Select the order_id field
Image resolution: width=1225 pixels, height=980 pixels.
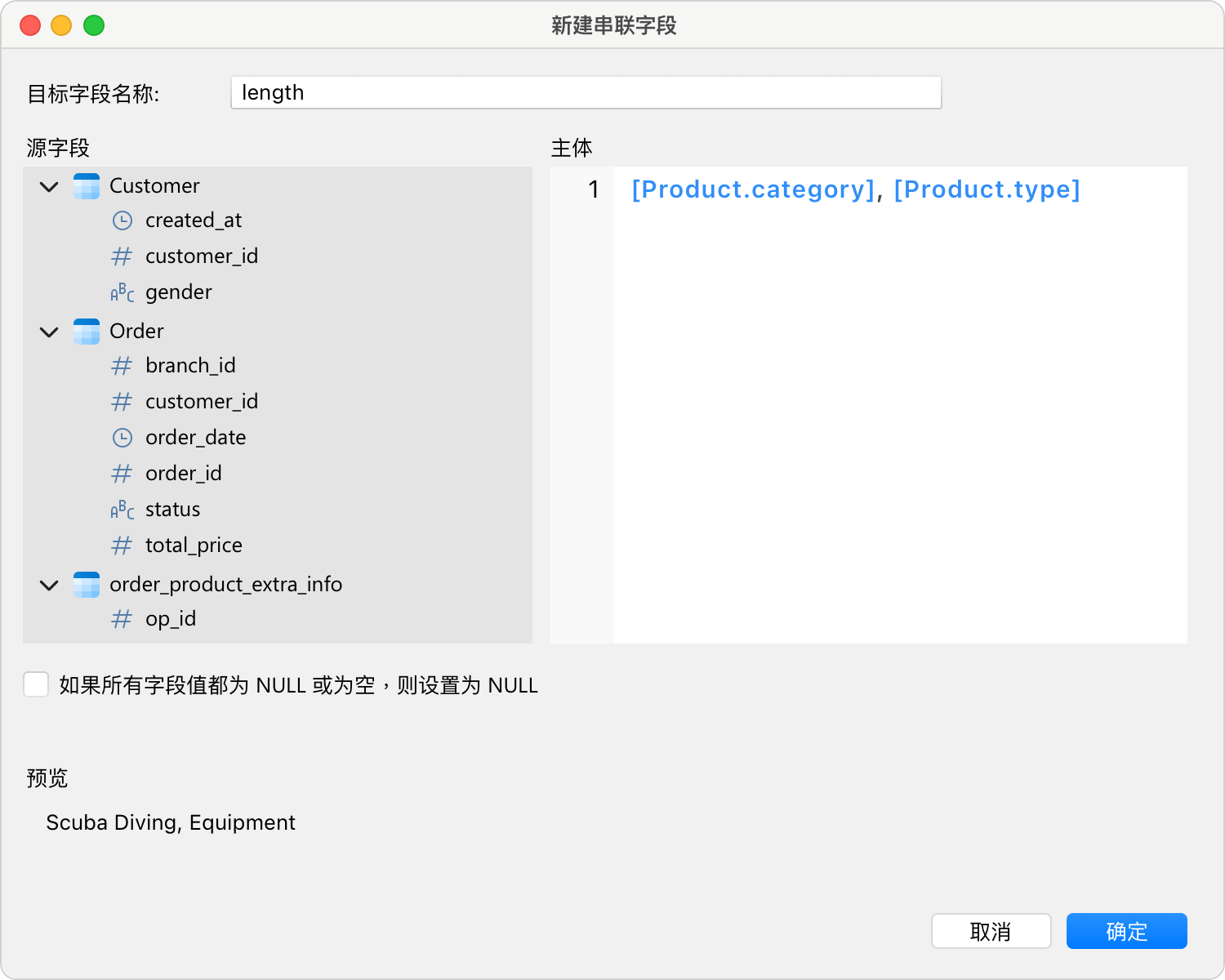(184, 474)
